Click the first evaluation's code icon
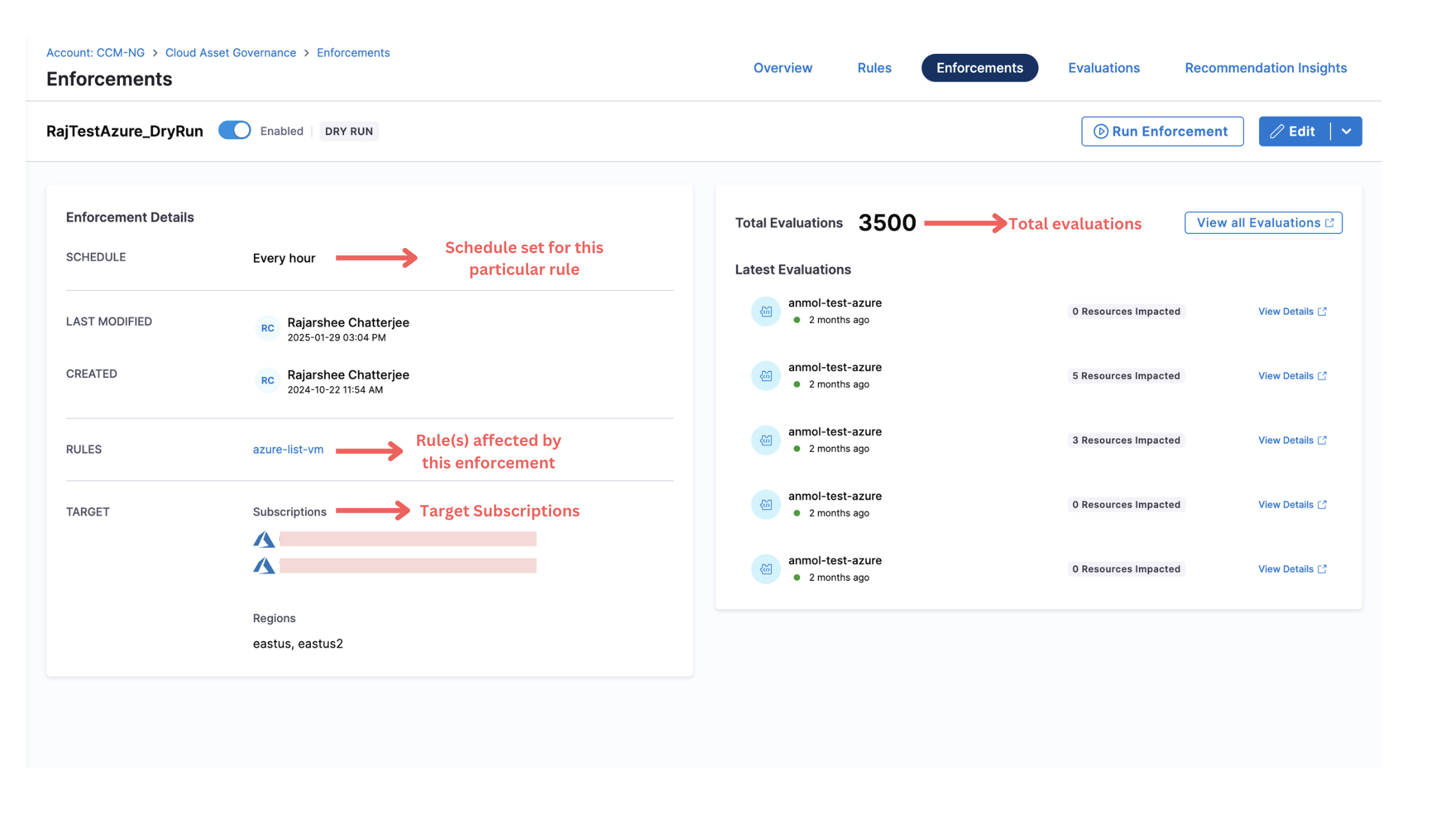 (x=765, y=311)
